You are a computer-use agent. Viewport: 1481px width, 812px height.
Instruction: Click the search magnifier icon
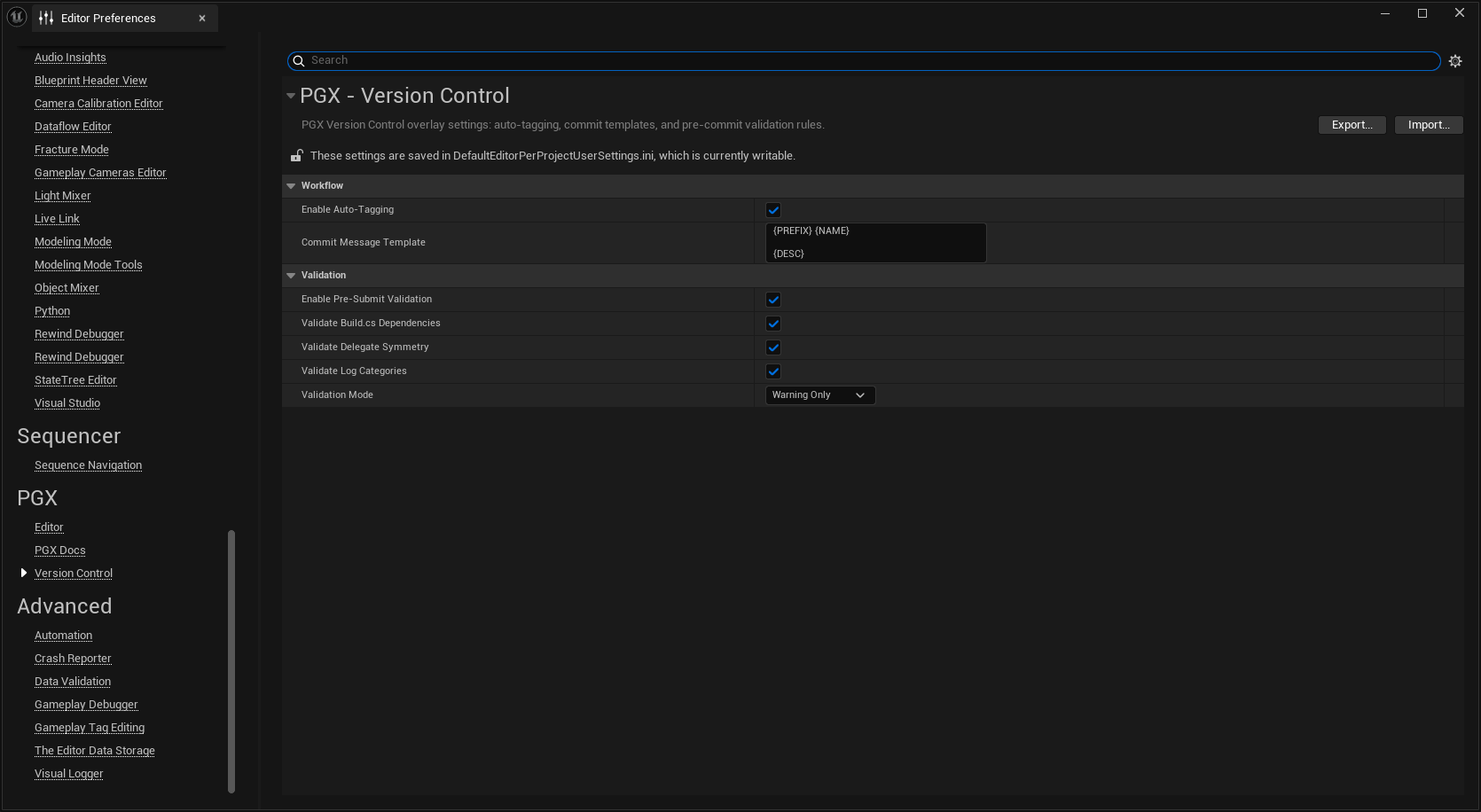pos(299,60)
